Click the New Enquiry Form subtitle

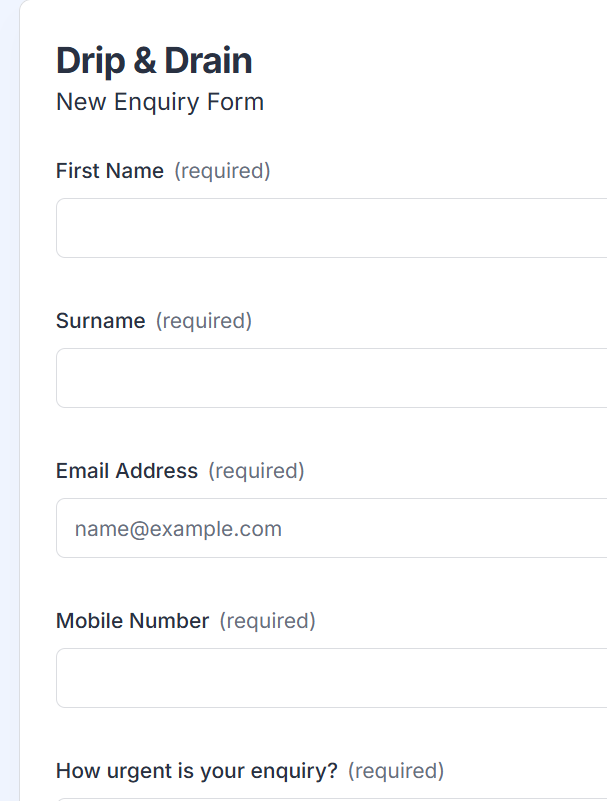[160, 102]
